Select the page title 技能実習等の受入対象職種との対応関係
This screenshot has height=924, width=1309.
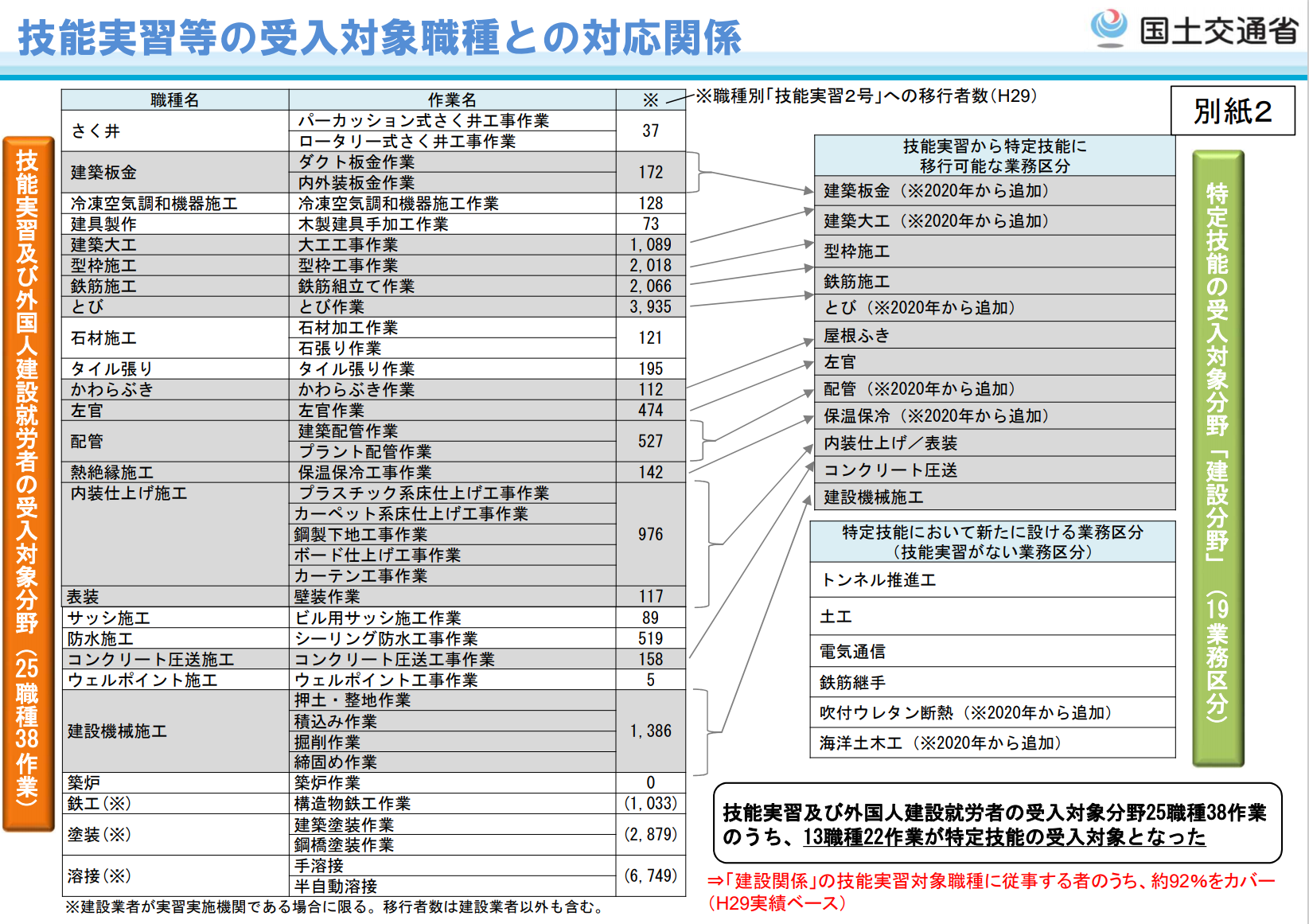point(380,37)
